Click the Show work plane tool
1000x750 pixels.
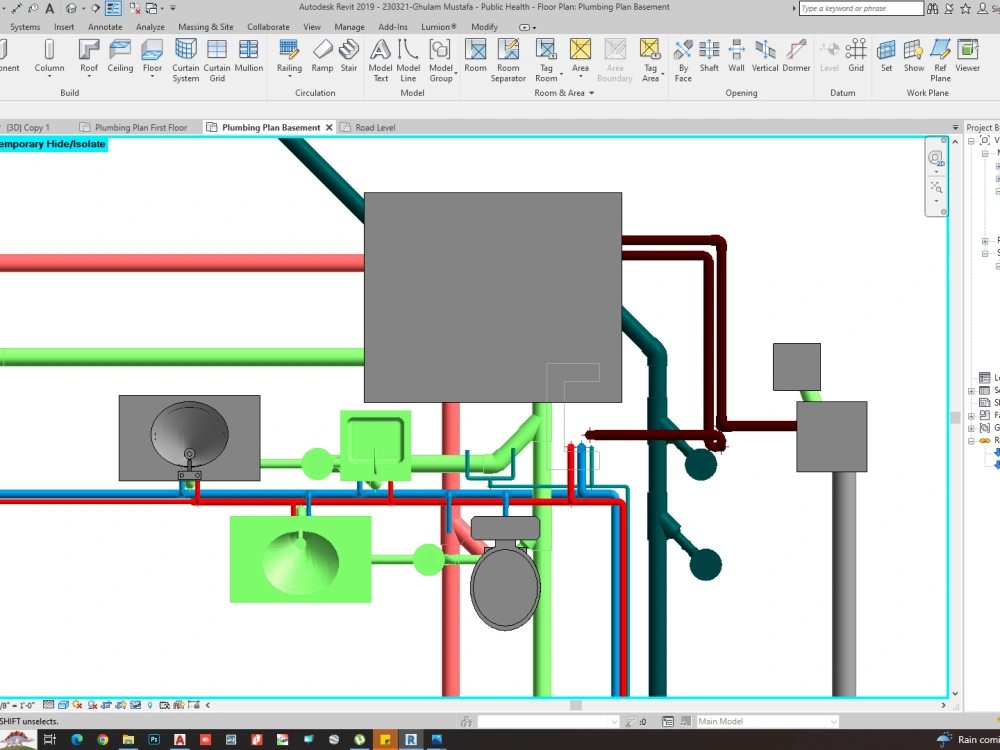(914, 56)
